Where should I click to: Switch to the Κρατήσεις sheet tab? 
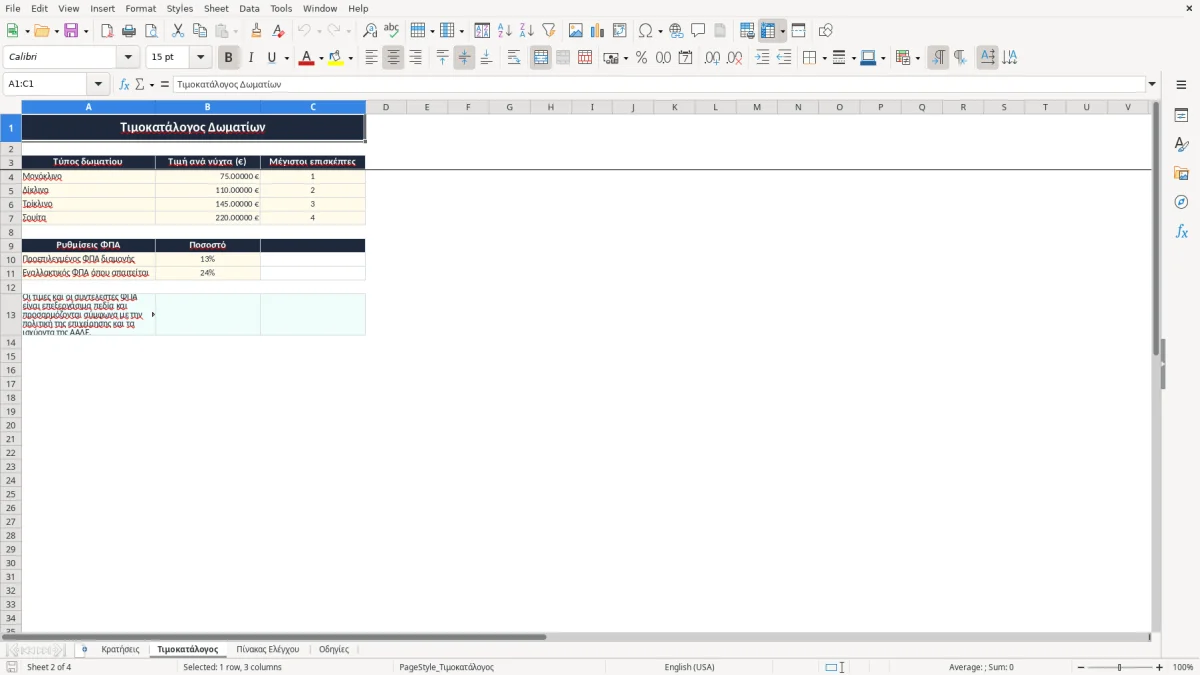tap(120, 649)
